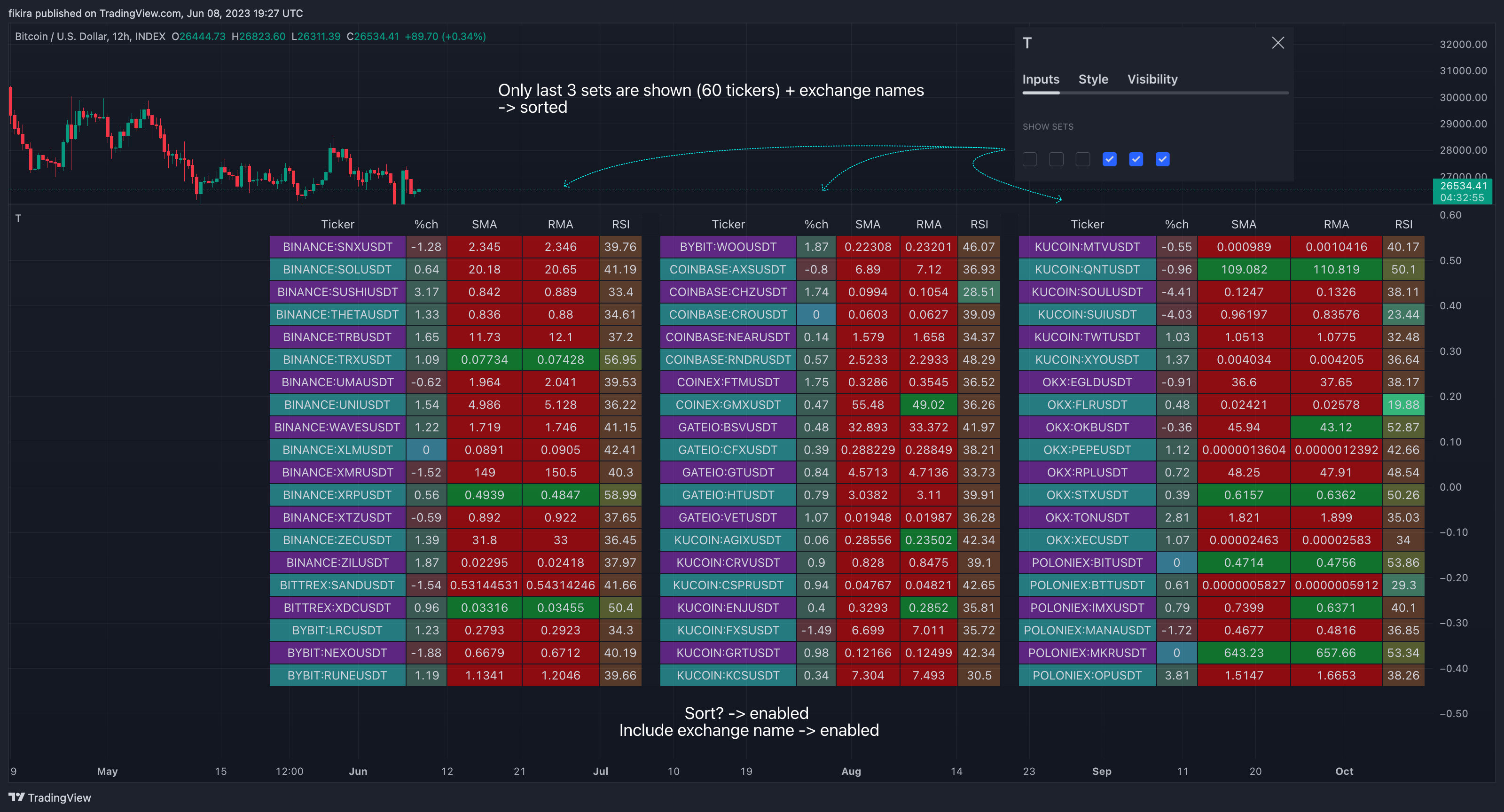Click the RSI header of third table

coord(1403,224)
